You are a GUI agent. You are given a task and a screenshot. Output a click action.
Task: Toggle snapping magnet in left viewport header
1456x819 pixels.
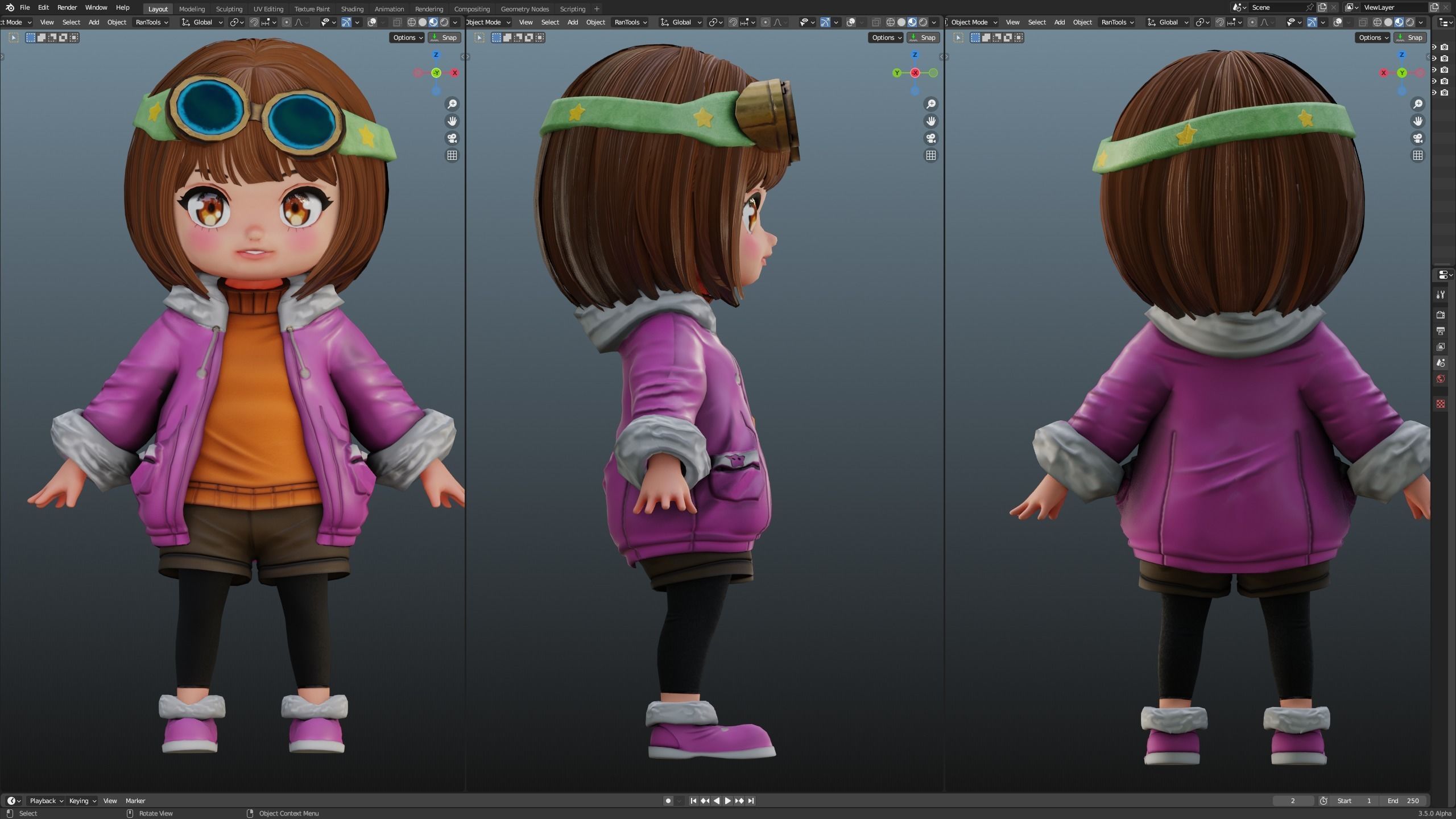point(254,22)
